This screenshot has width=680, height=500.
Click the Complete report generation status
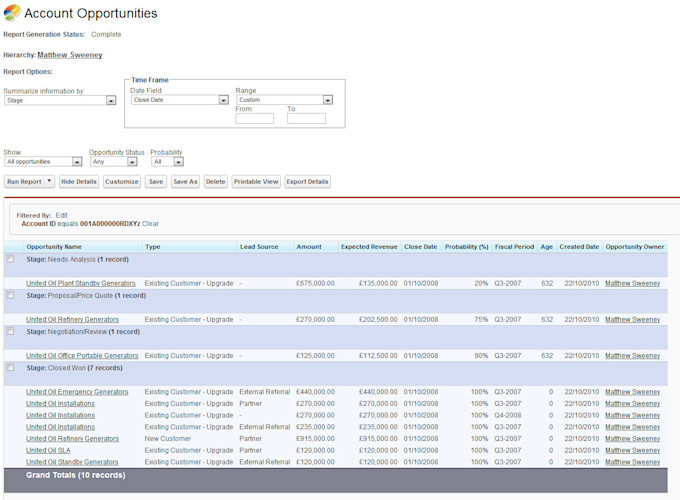point(106,34)
